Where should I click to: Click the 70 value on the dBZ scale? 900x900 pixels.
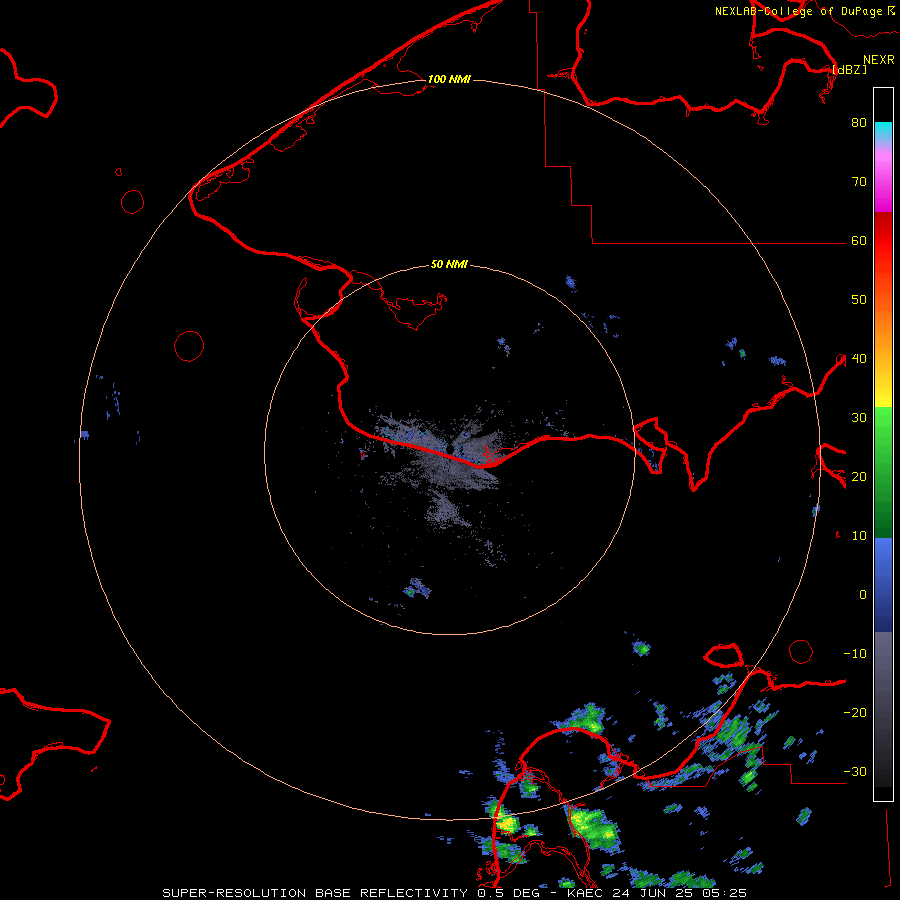tap(859, 181)
